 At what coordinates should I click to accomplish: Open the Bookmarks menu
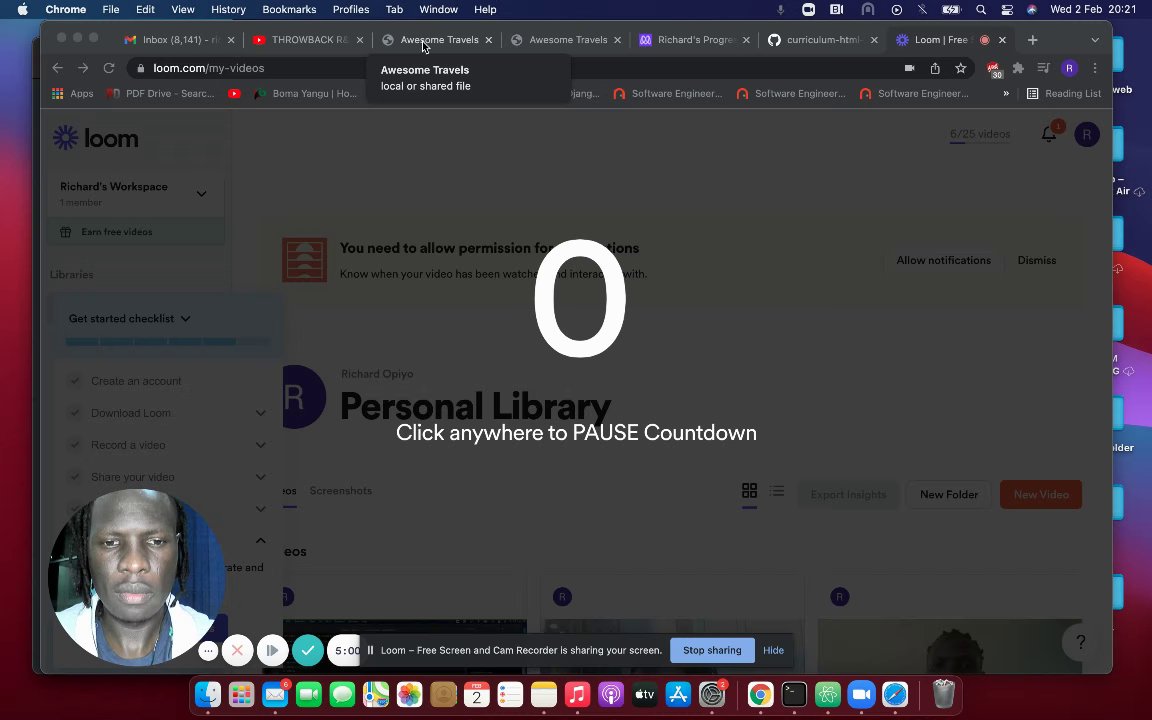[x=289, y=10]
